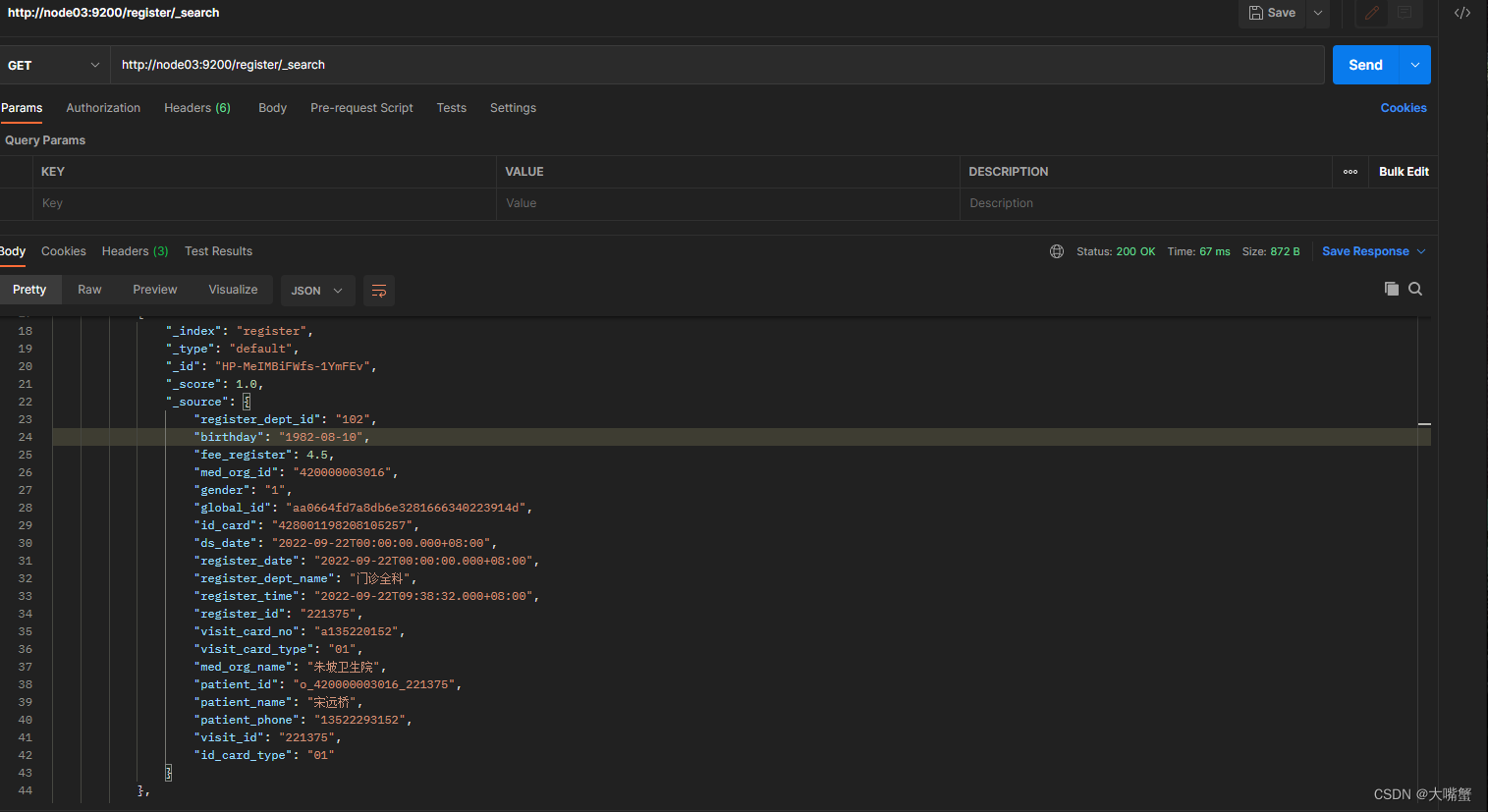Screen dimensions: 1488x812
Task: Select the Pretty view
Action: (29, 290)
